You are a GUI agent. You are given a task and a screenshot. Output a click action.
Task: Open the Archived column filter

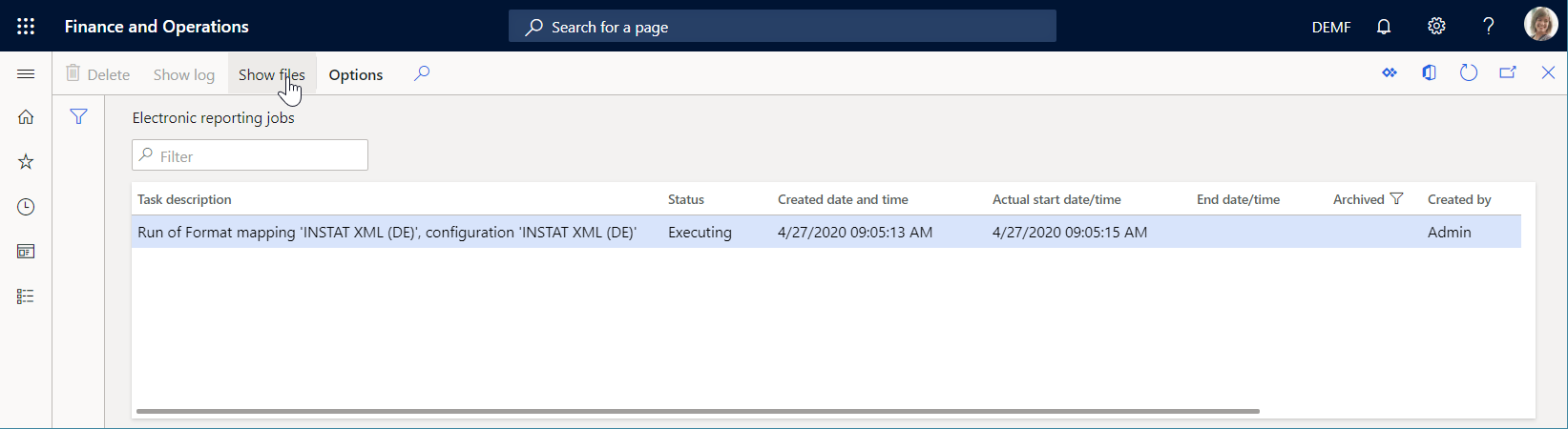[x=1397, y=199]
